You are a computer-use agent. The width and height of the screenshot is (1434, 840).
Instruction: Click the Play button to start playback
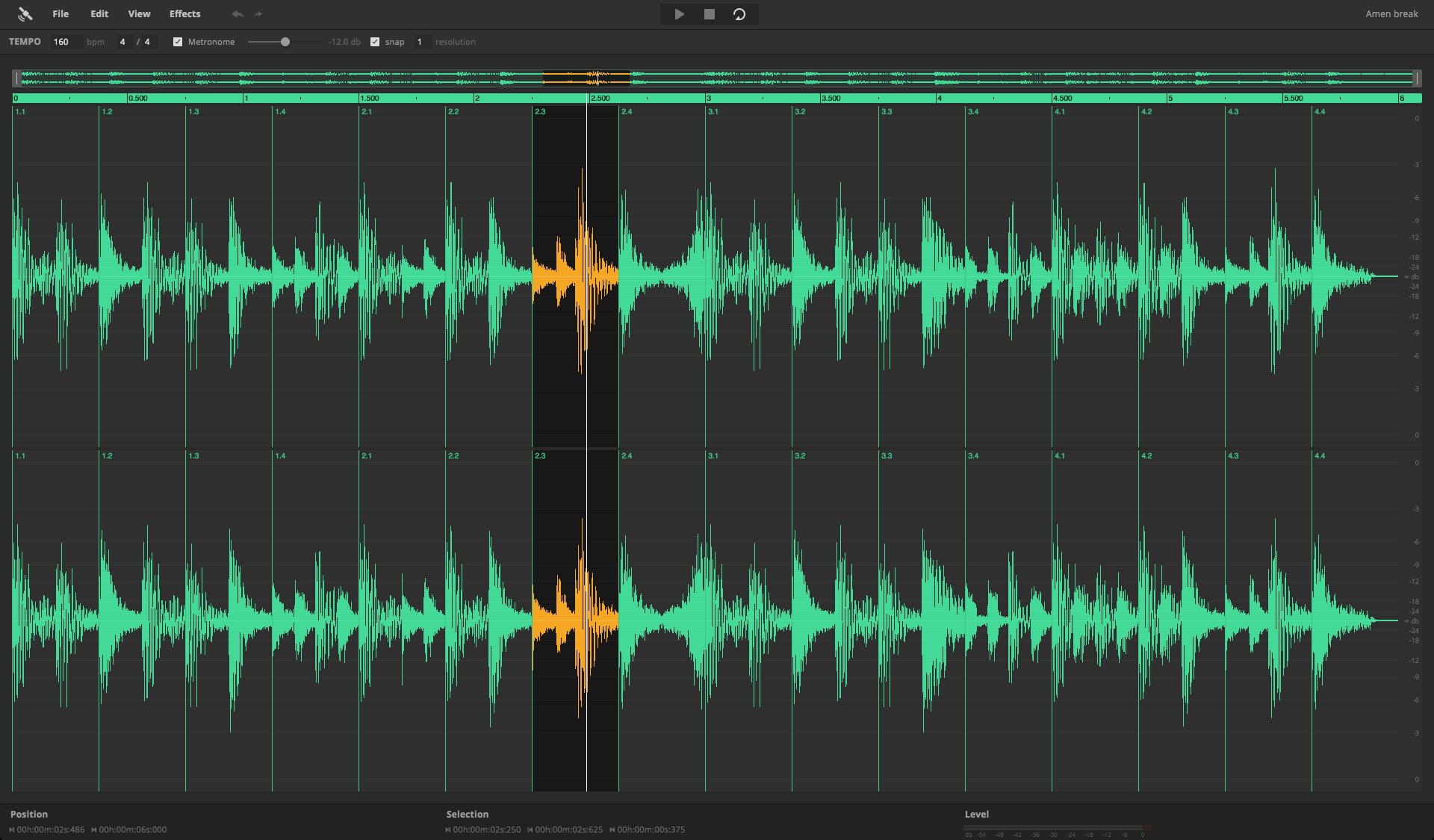pos(679,13)
